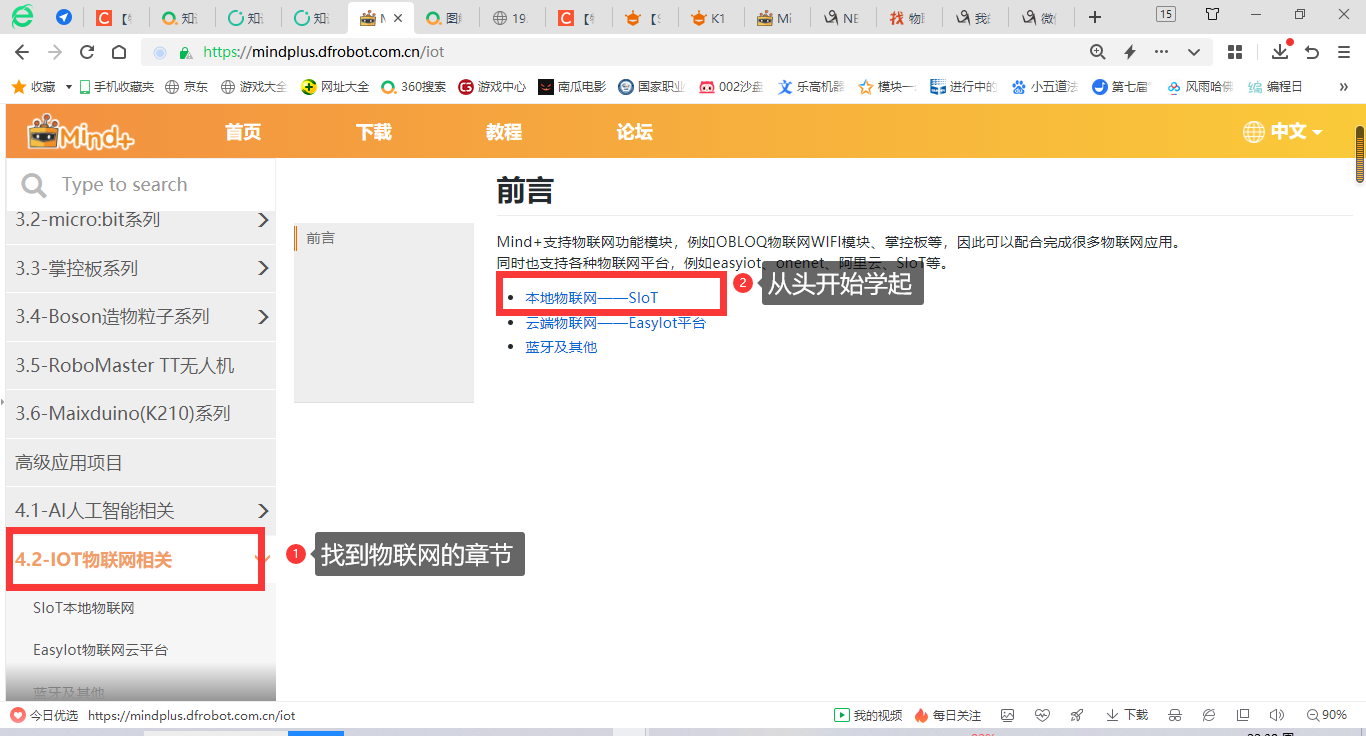Open link 云端物联网——Easylot平台
The image size is (1366, 736).
click(x=616, y=323)
